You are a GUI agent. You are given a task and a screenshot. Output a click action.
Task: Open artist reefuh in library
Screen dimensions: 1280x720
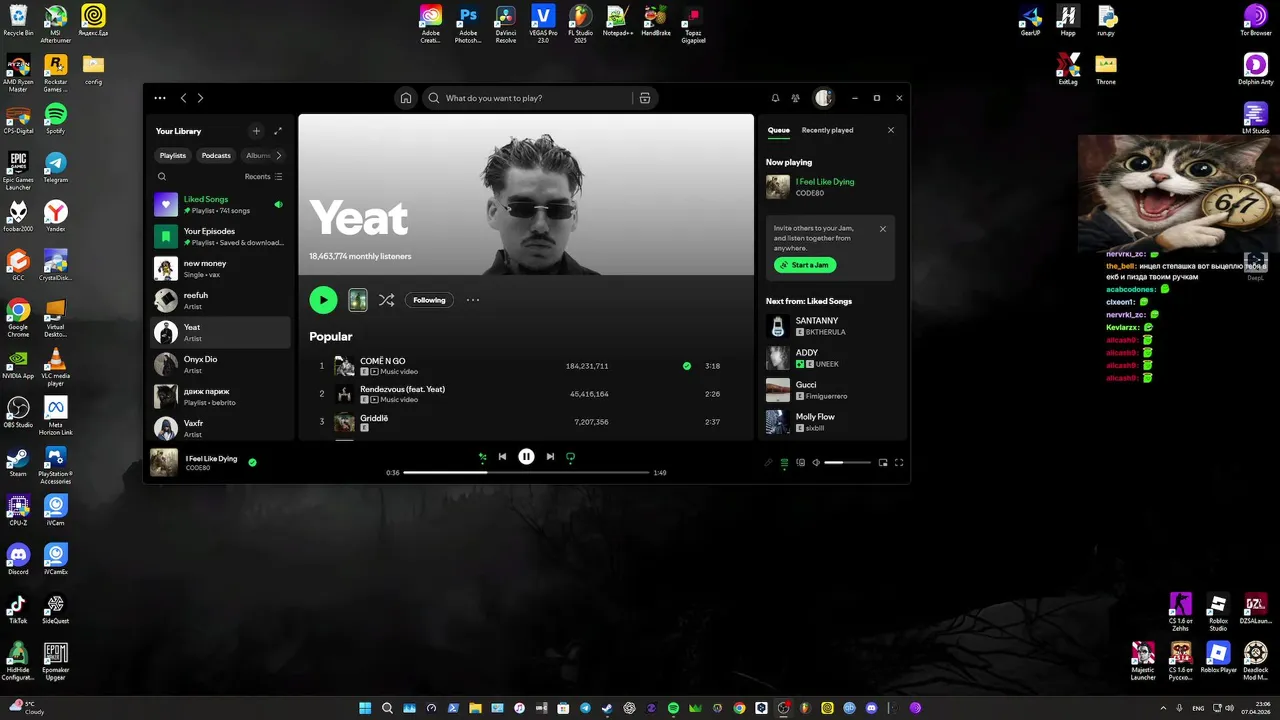[x=220, y=301]
